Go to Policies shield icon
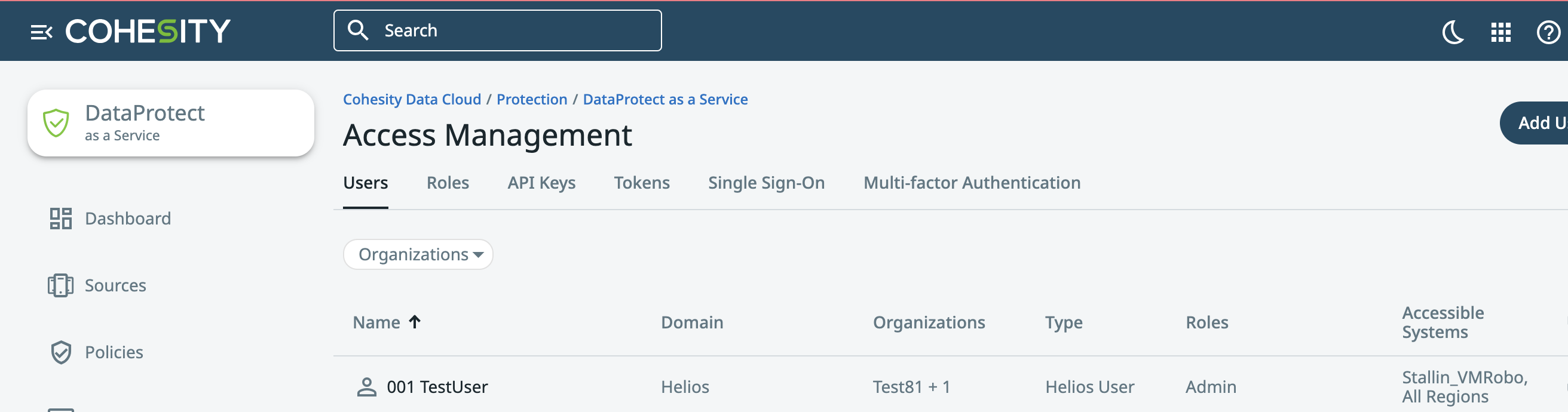 [x=61, y=352]
